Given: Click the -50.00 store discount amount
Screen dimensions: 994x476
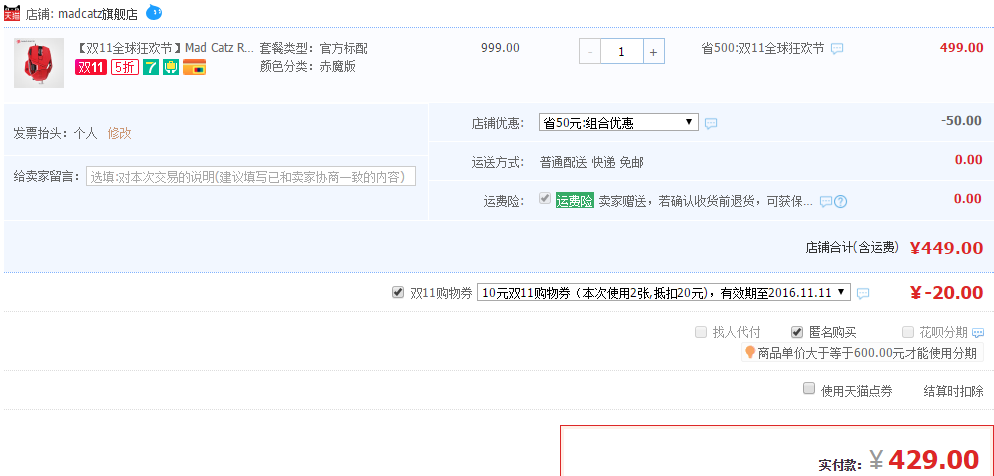Looking at the screenshot, I should coord(961,120).
